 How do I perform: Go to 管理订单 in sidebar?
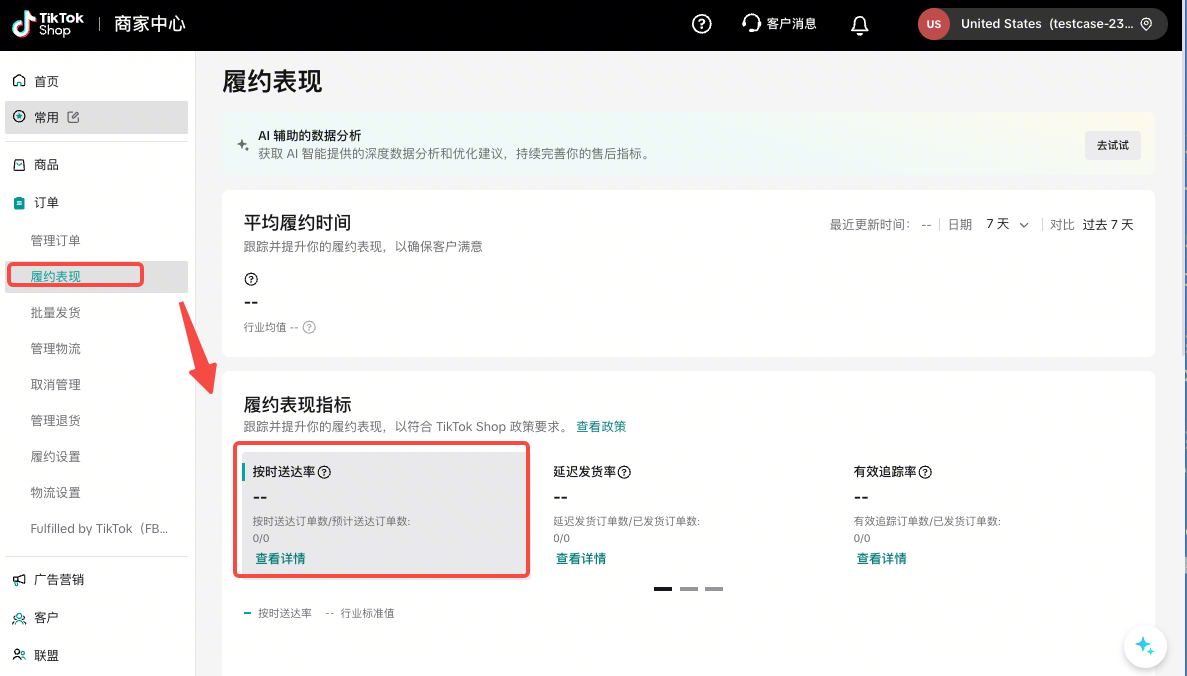click(56, 241)
